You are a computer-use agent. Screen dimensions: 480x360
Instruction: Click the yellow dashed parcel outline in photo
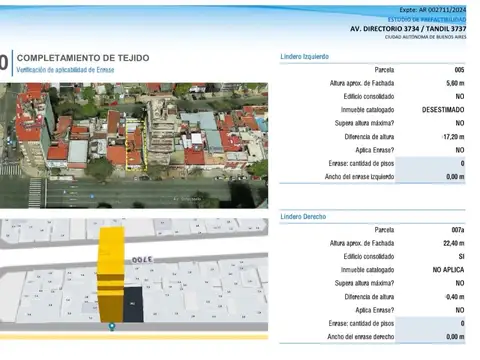point(136,146)
